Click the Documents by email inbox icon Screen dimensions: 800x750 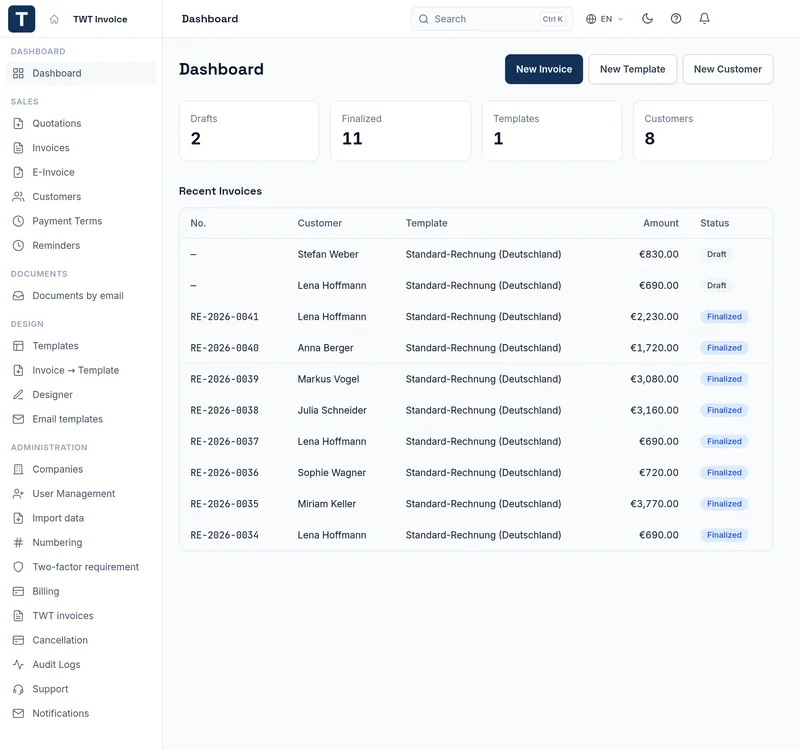pyautogui.click(x=18, y=296)
